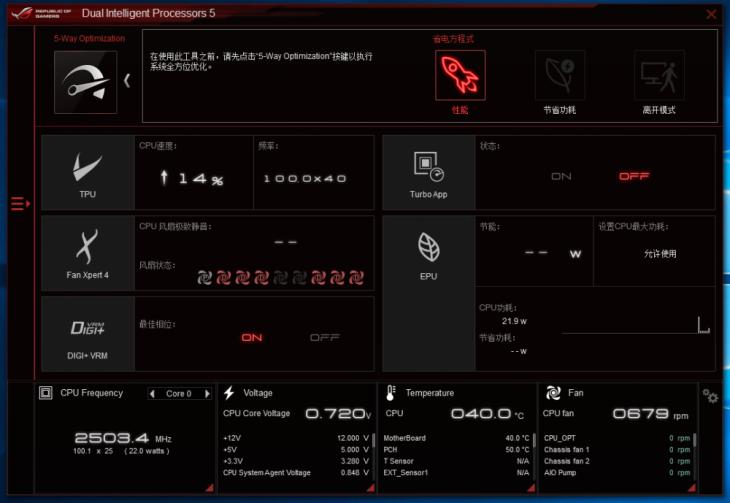Click the CPU speed 14% value

click(192, 178)
